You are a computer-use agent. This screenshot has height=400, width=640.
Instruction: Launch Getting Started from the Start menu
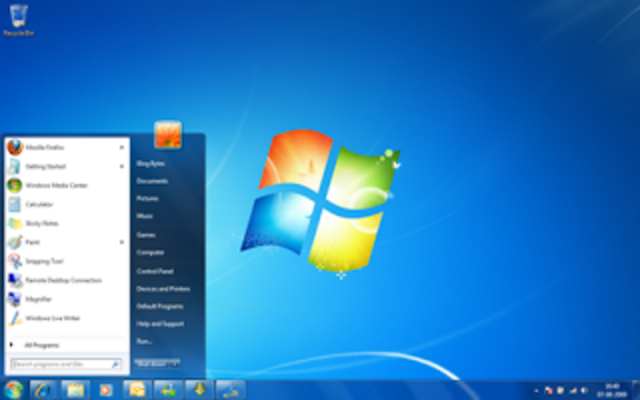tap(67, 166)
